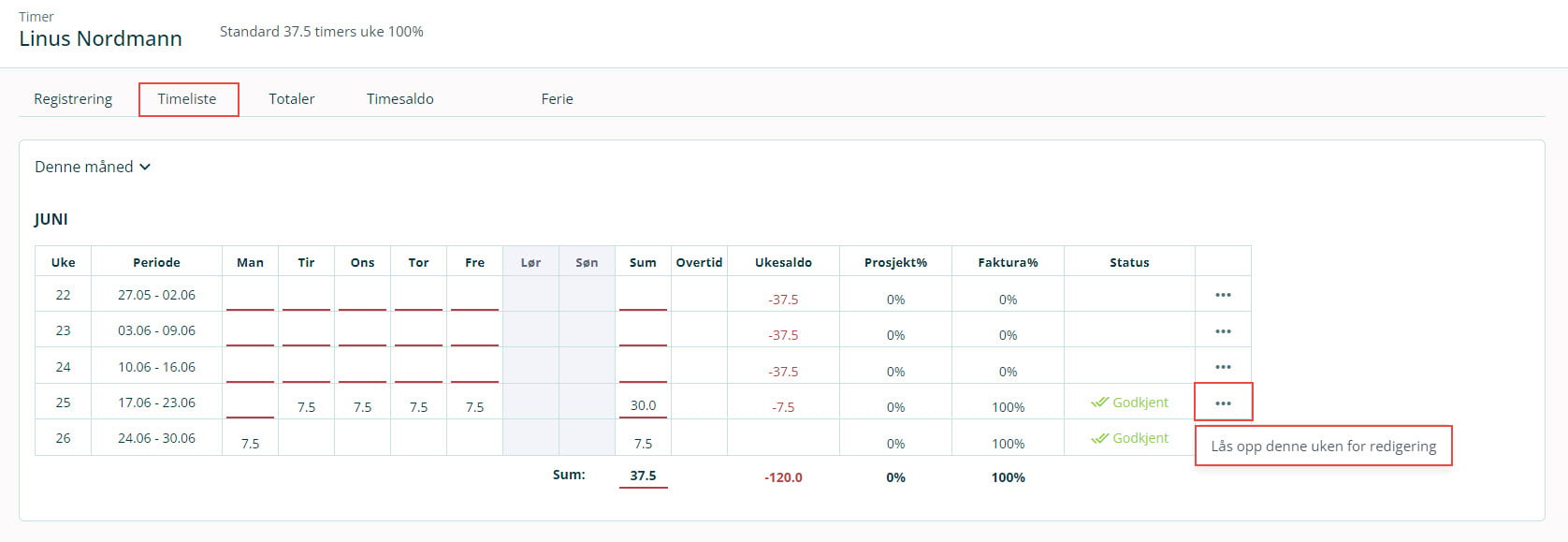Click the week 25 sum value 30.0
1568x542 pixels.
(643, 406)
